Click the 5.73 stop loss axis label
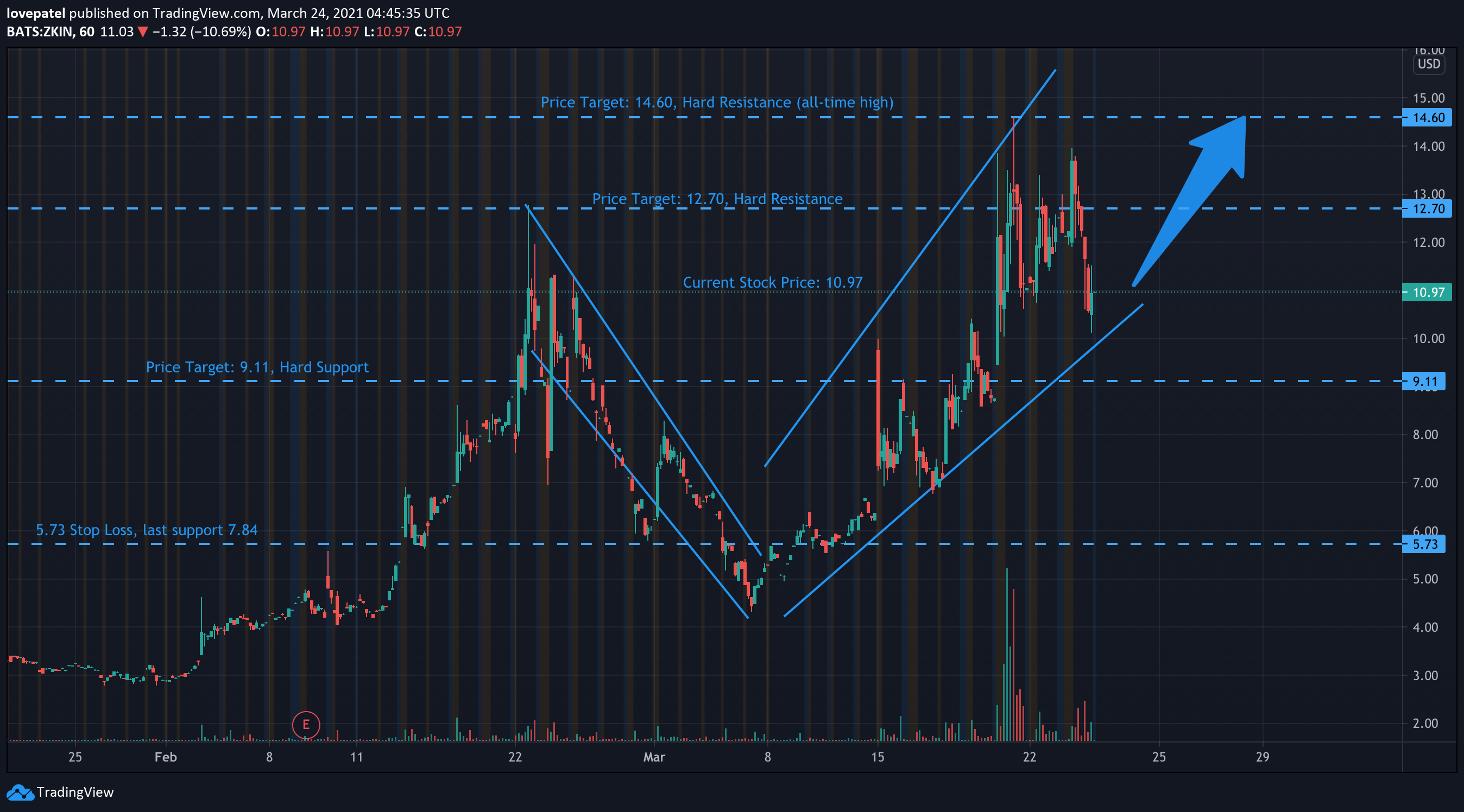Screen dimensions: 1464x812 pyautogui.click(x=1425, y=544)
